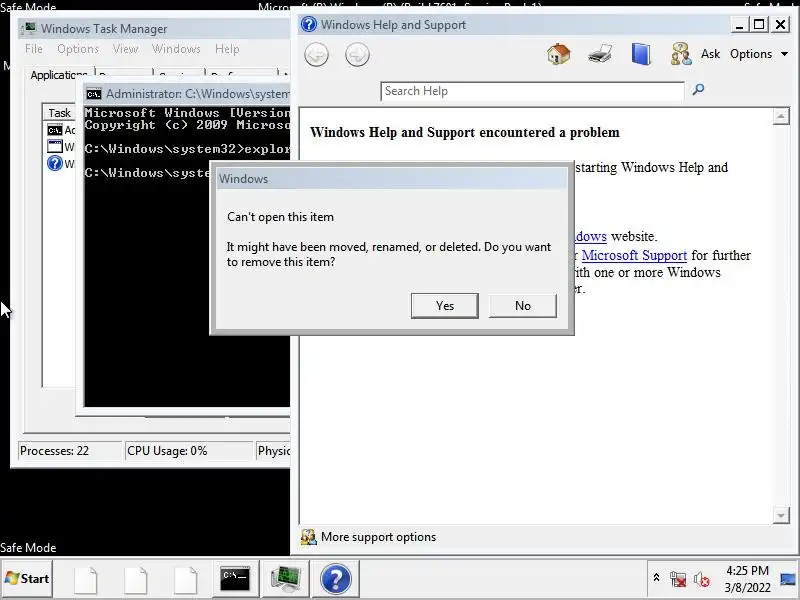Open View menu in Task Manager

pos(126,49)
